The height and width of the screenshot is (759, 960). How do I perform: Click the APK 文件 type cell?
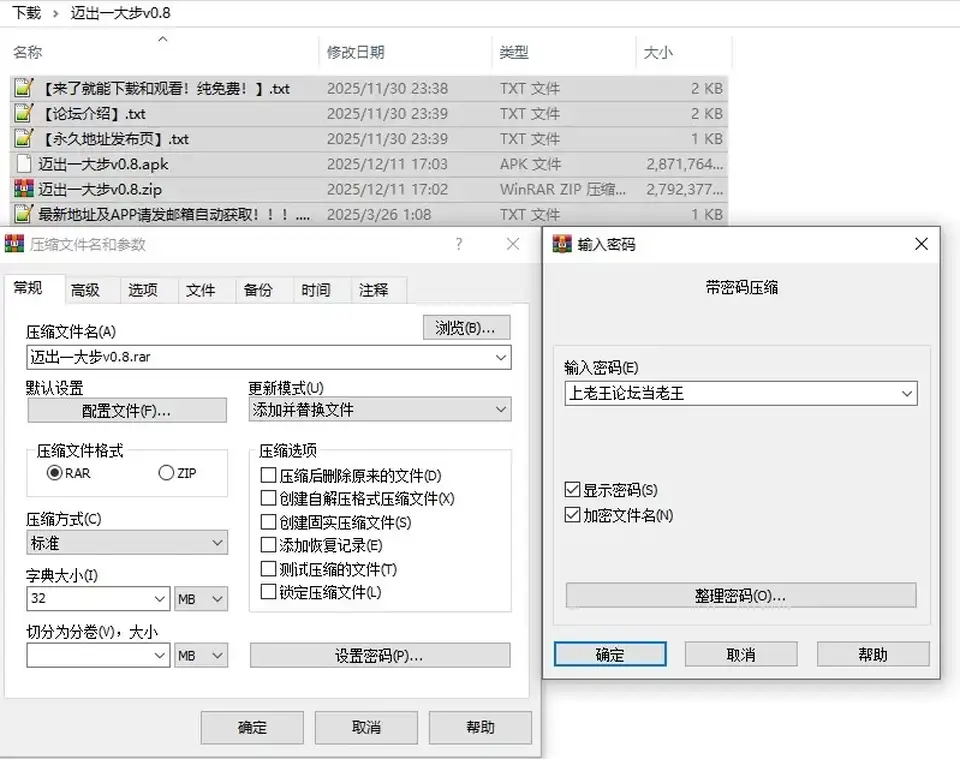tap(530, 164)
